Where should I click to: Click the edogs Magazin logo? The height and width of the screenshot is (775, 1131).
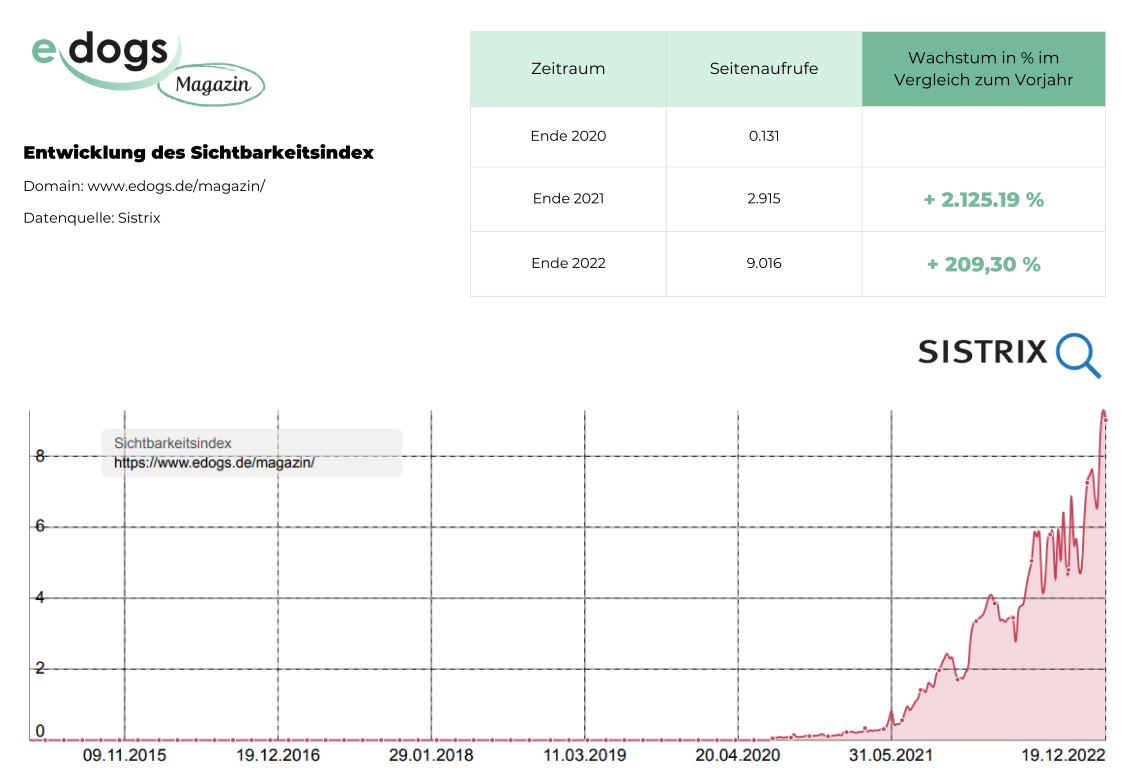tap(147, 66)
